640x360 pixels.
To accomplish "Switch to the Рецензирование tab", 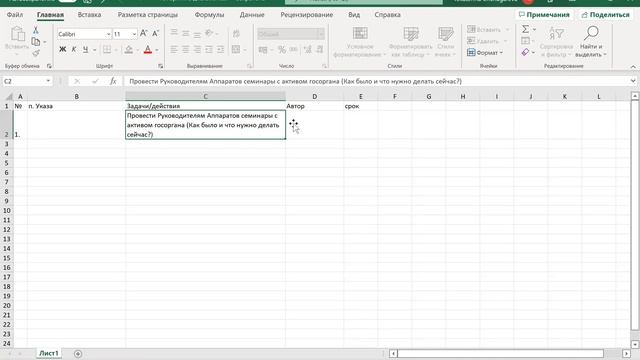I will coord(307,15).
